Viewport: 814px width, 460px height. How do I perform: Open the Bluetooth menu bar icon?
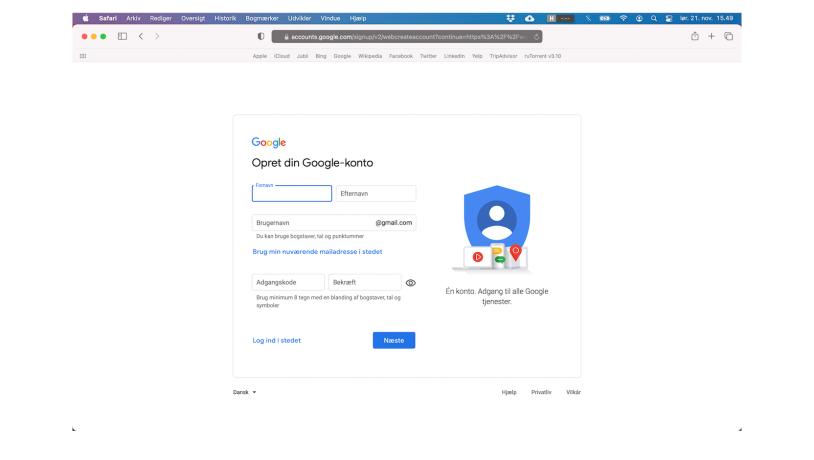(588, 18)
